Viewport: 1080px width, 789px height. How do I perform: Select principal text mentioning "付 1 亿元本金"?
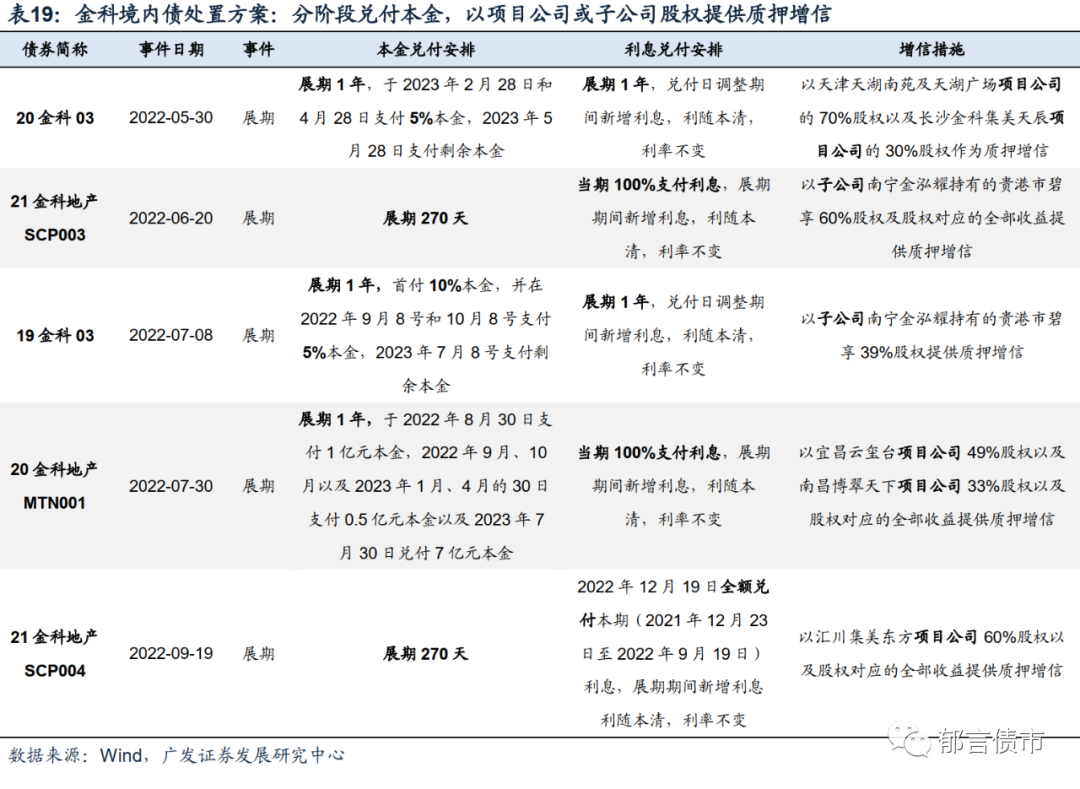point(426,486)
